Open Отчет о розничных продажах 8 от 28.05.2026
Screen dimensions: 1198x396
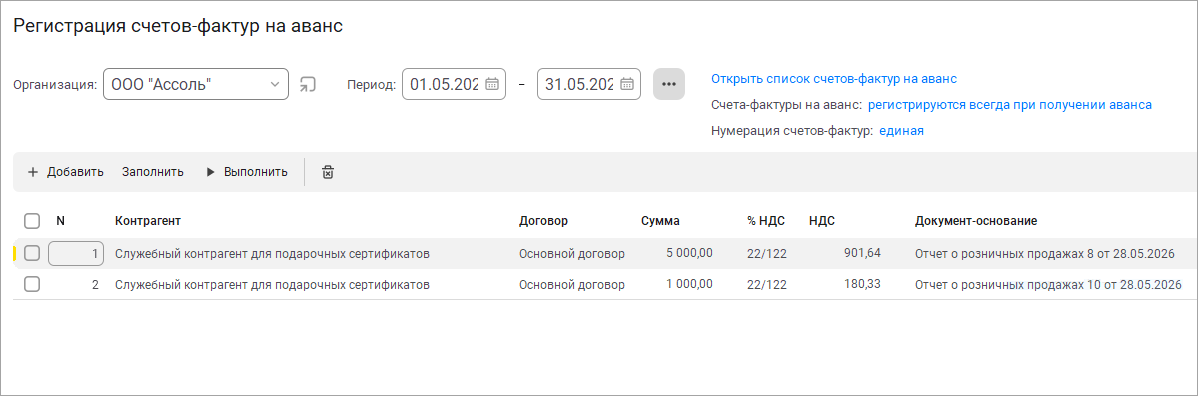[1044, 254]
